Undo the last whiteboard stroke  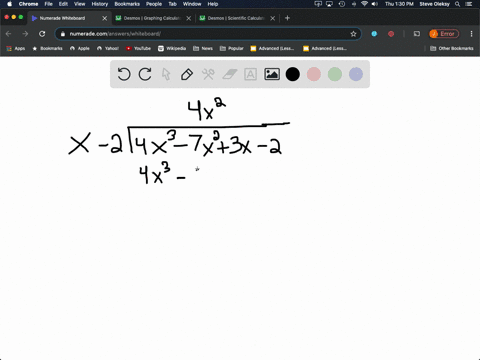click(124, 74)
